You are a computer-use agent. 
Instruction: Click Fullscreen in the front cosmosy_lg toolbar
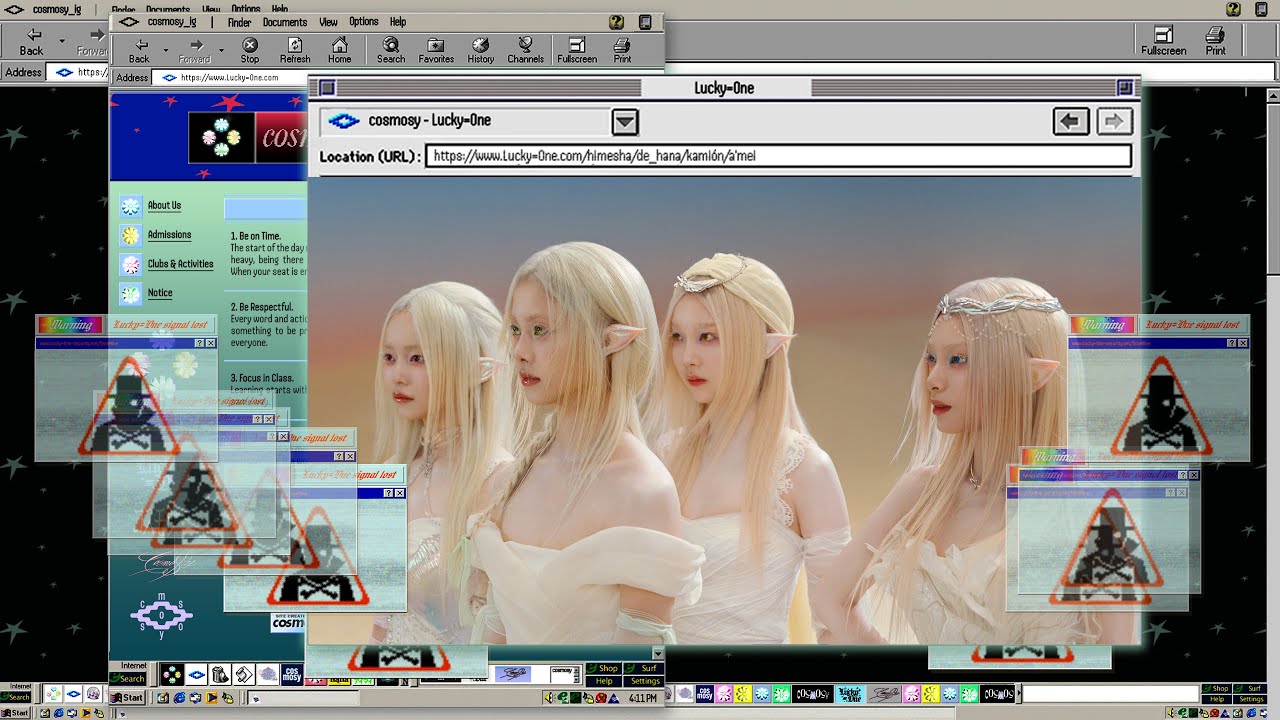[x=577, y=50]
